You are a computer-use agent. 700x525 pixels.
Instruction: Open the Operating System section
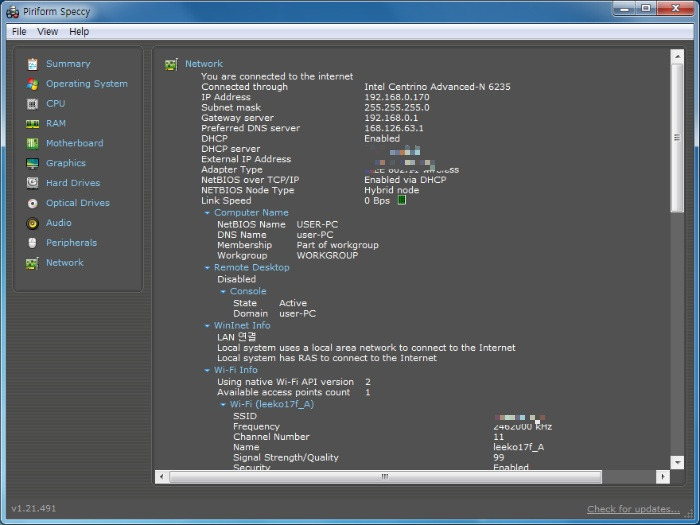(87, 83)
